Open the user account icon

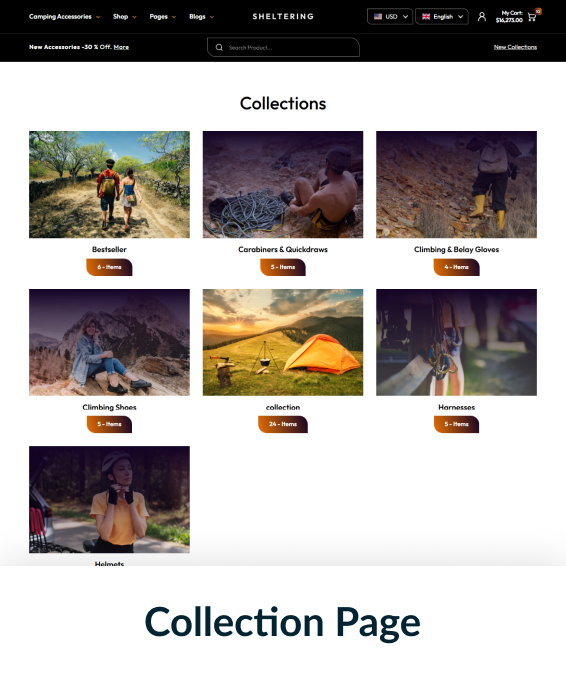482,17
